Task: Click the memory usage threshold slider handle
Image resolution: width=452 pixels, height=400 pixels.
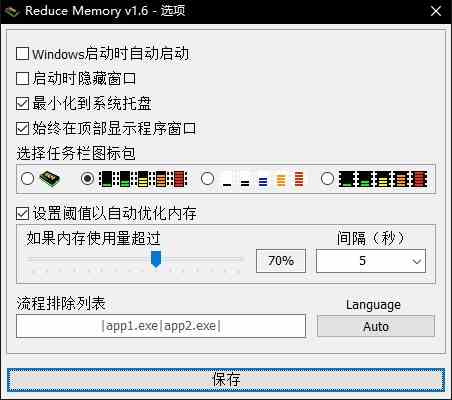Action: 156,259
